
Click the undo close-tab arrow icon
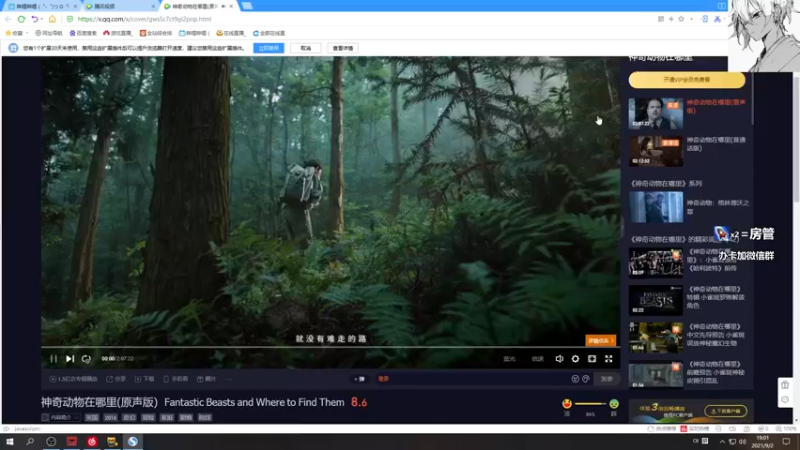[35, 19]
